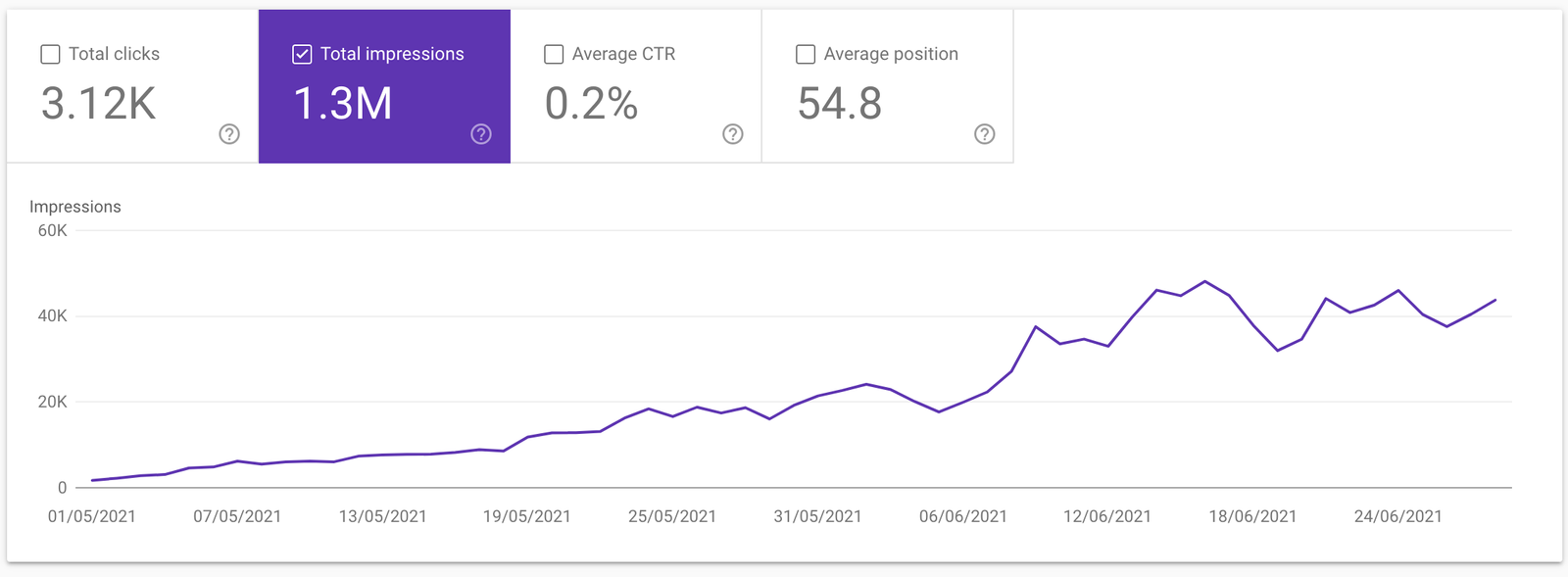Uncheck the Total impressions checkbox
This screenshot has height=577, width=1568.
click(x=302, y=54)
